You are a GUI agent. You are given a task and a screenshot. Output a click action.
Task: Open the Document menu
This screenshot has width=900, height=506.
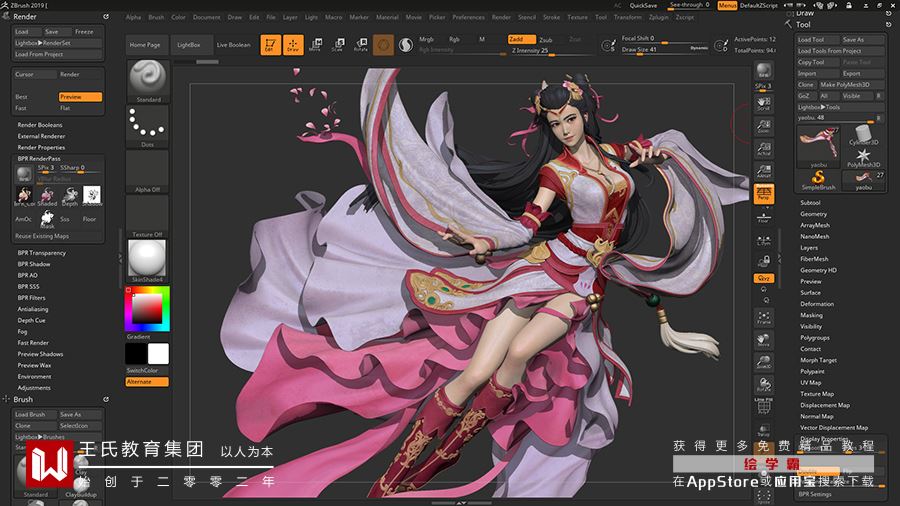(x=207, y=17)
